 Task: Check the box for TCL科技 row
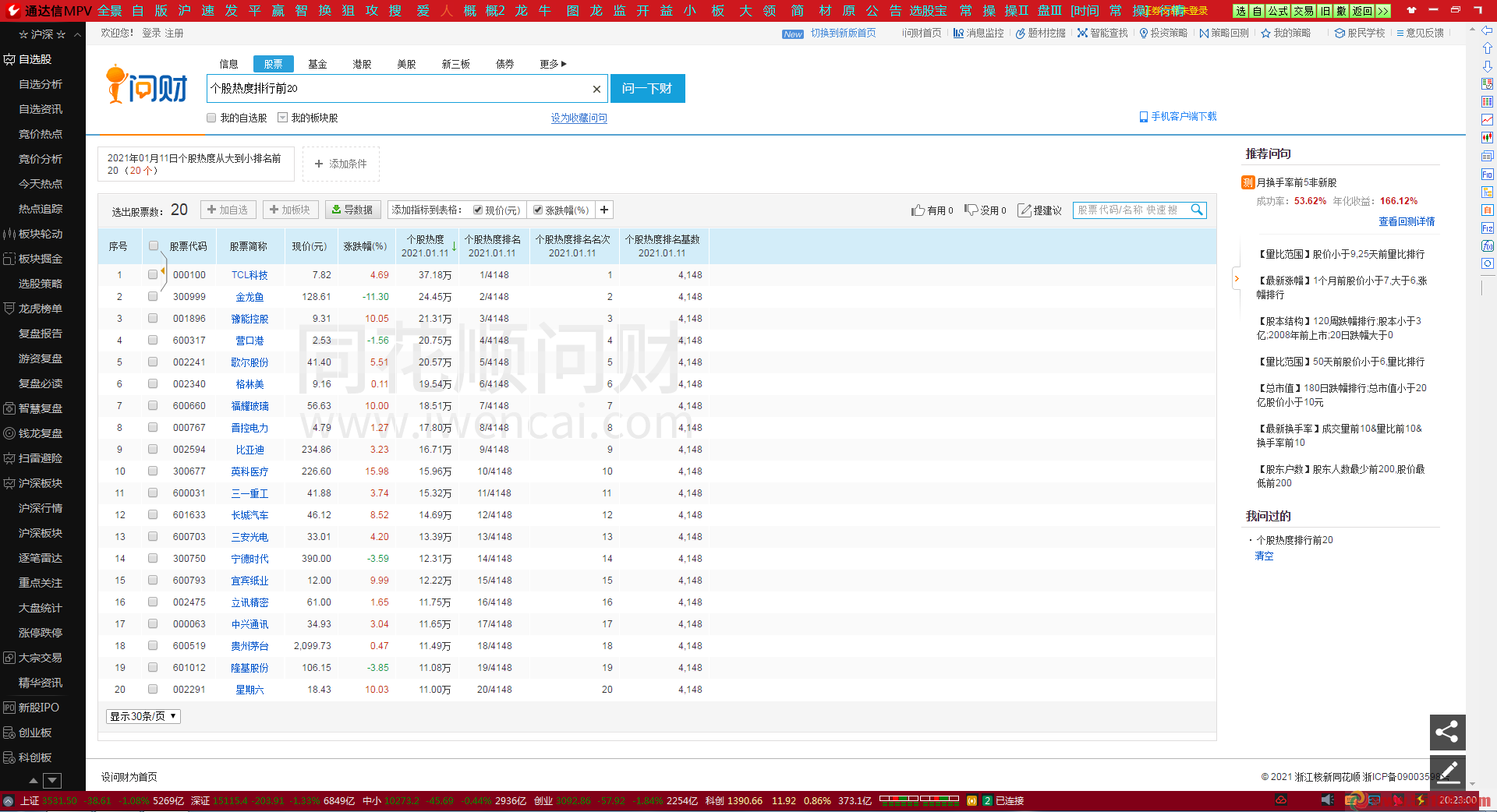tap(153, 274)
